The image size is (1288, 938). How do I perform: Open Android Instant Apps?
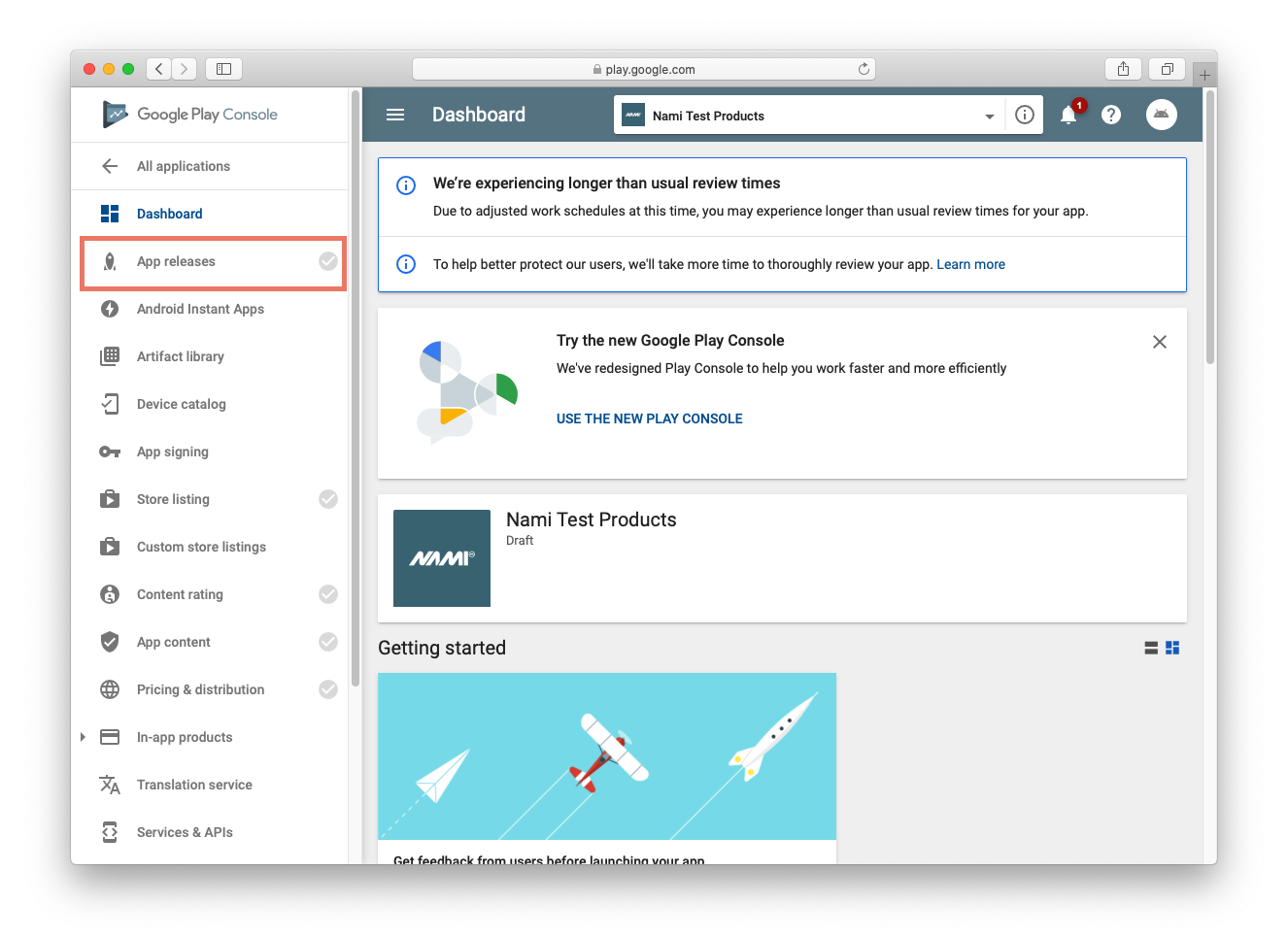coord(200,309)
